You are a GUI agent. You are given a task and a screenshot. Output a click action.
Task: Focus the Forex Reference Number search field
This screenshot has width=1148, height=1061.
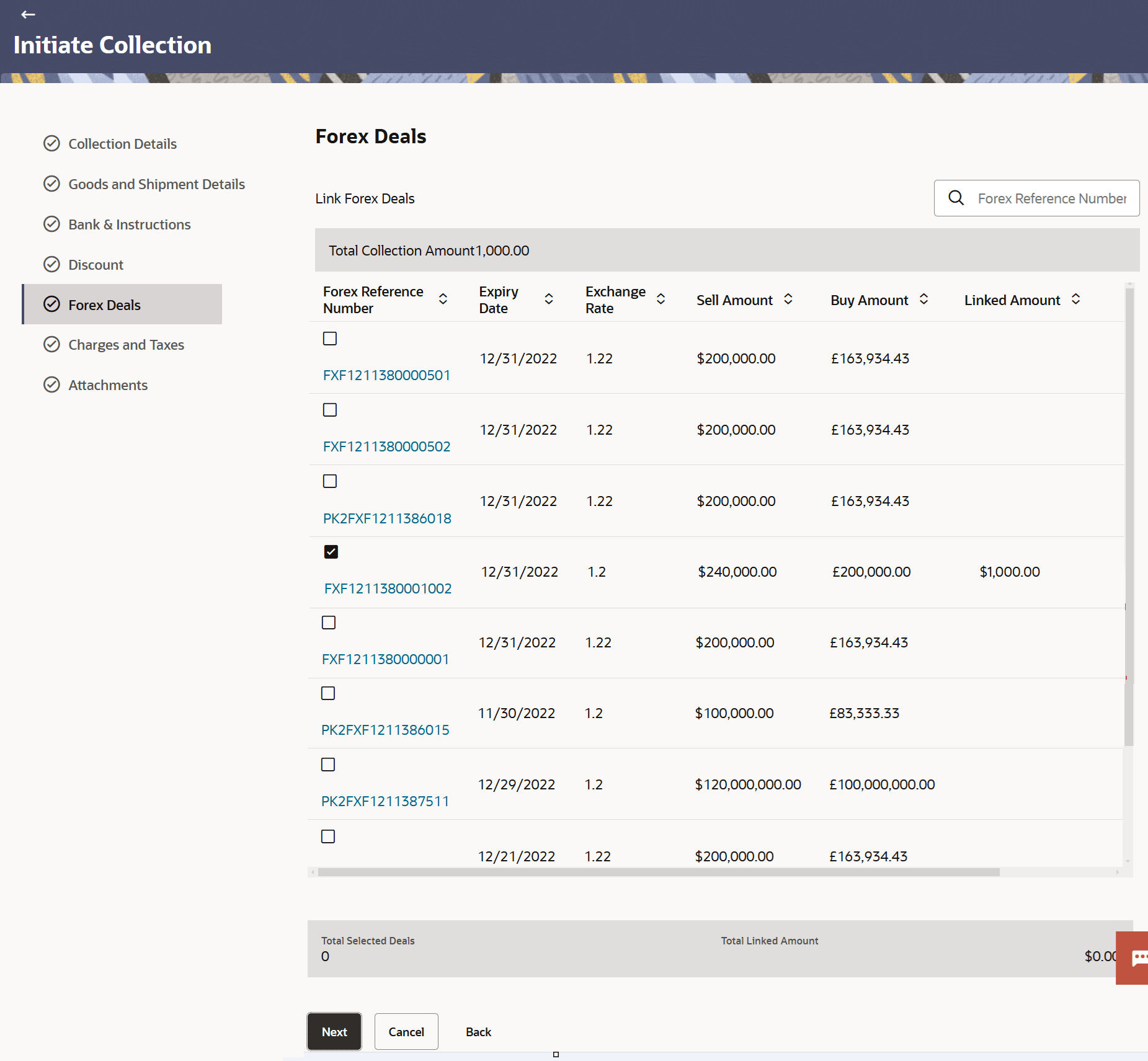point(1052,198)
